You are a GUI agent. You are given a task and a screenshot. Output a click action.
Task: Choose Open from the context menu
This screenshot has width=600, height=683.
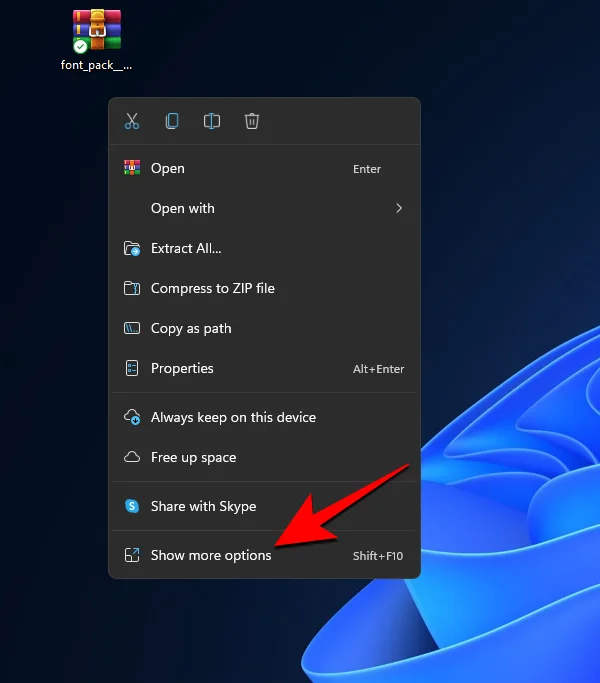point(264,169)
